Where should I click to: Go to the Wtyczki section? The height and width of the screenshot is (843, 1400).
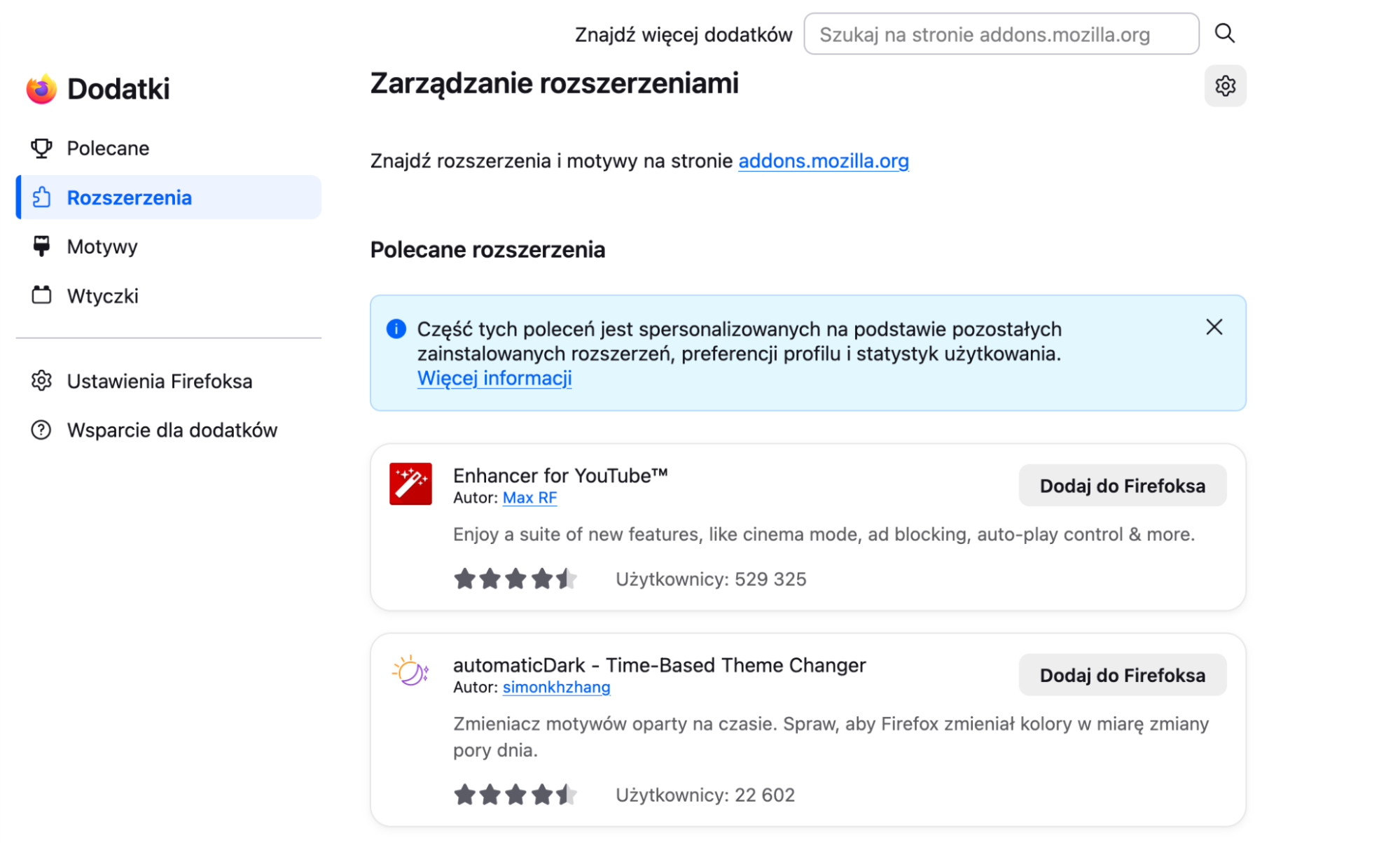coord(169,295)
